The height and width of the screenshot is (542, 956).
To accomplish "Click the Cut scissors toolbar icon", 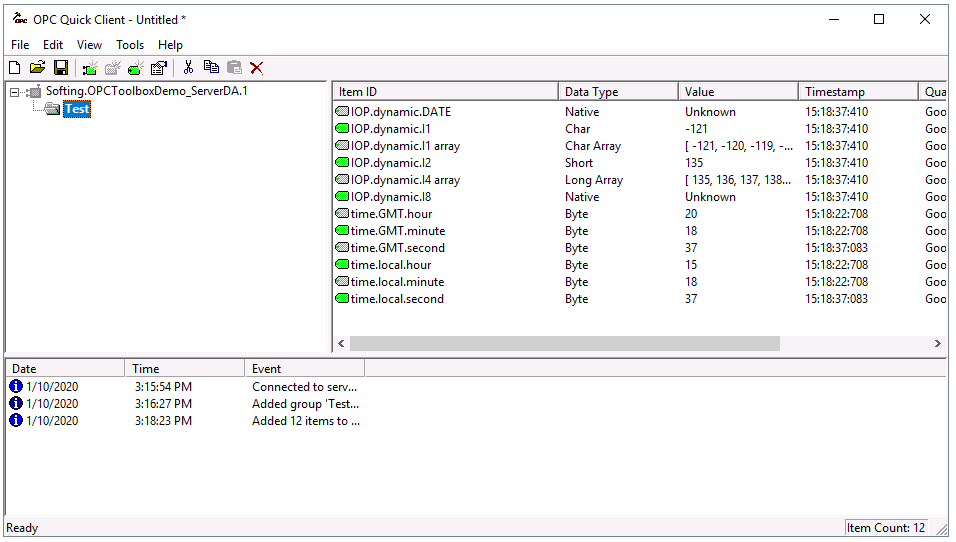I will [188, 68].
